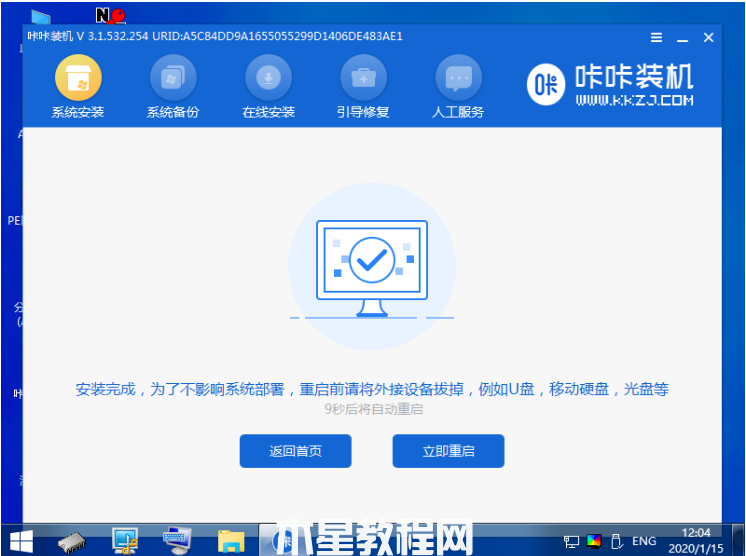Open the 在线安装 download icon
The height and width of the screenshot is (556, 746).
[268, 78]
